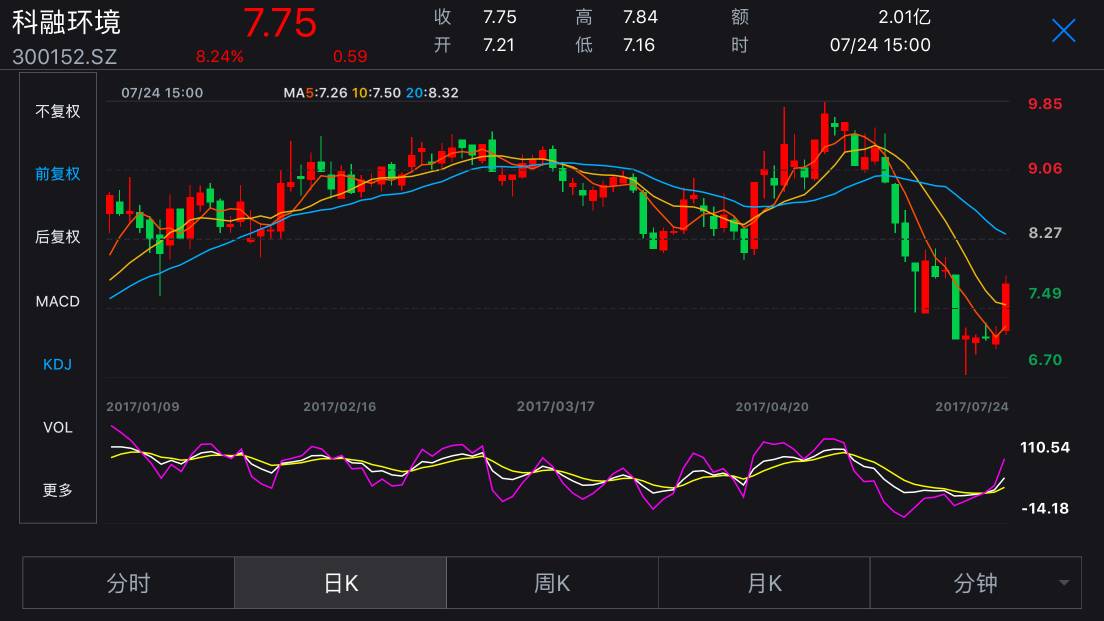Tap the last red candlestick on chart
The width and height of the screenshot is (1104, 621).
[x=1005, y=307]
